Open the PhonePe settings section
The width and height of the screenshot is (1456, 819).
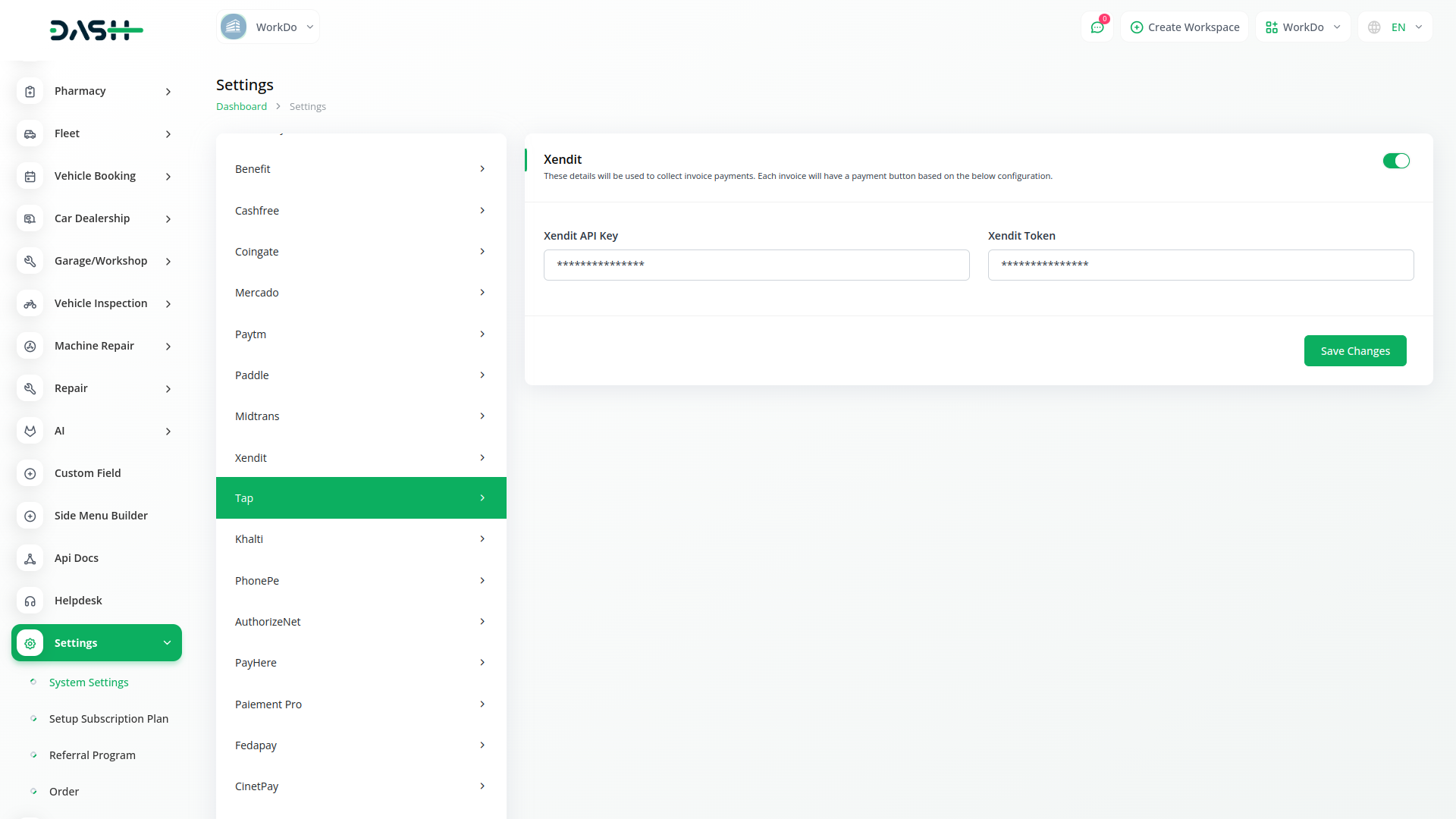(x=361, y=581)
